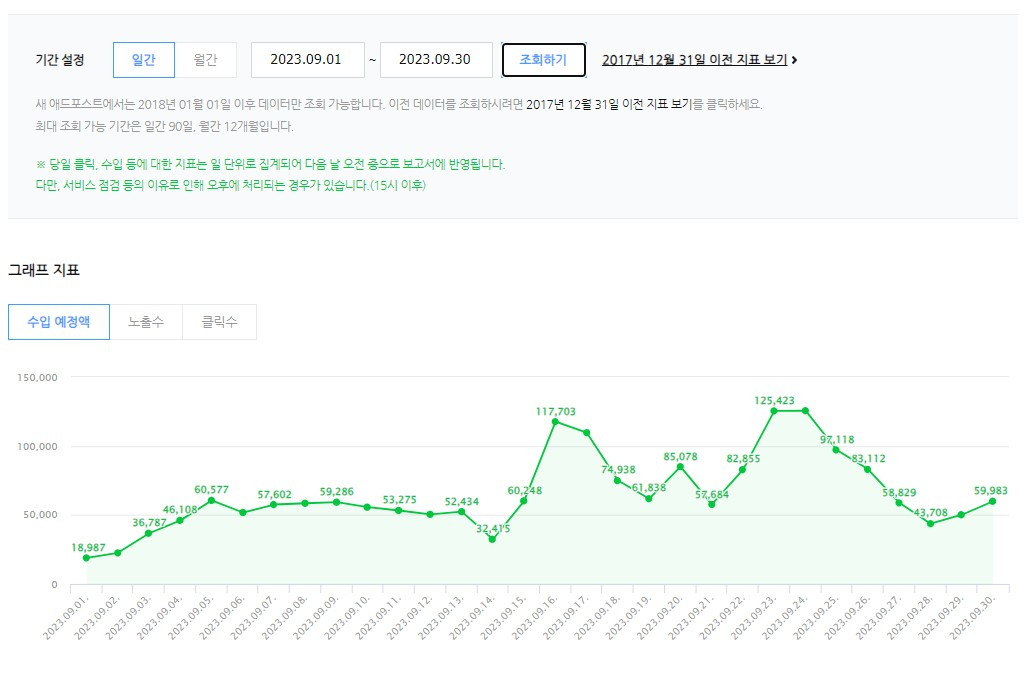
Task: Switch to the 노출수 graph tab
Action: tap(144, 321)
